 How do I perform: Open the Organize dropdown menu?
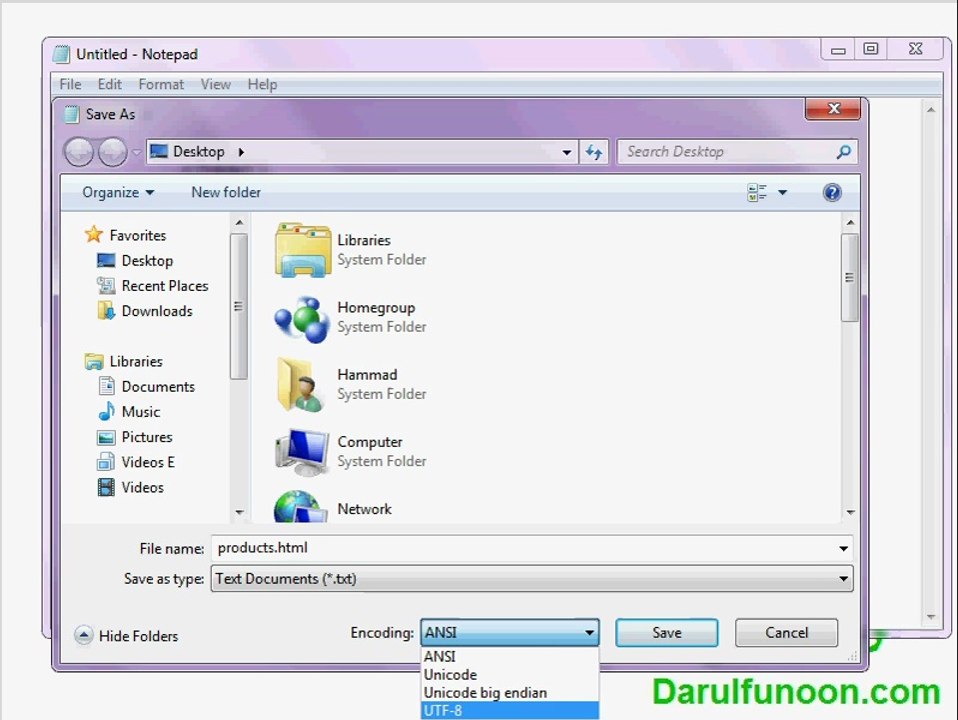118,193
